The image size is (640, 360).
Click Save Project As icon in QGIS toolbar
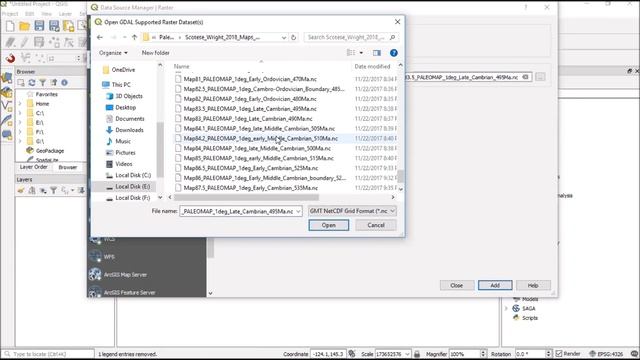(54, 26)
